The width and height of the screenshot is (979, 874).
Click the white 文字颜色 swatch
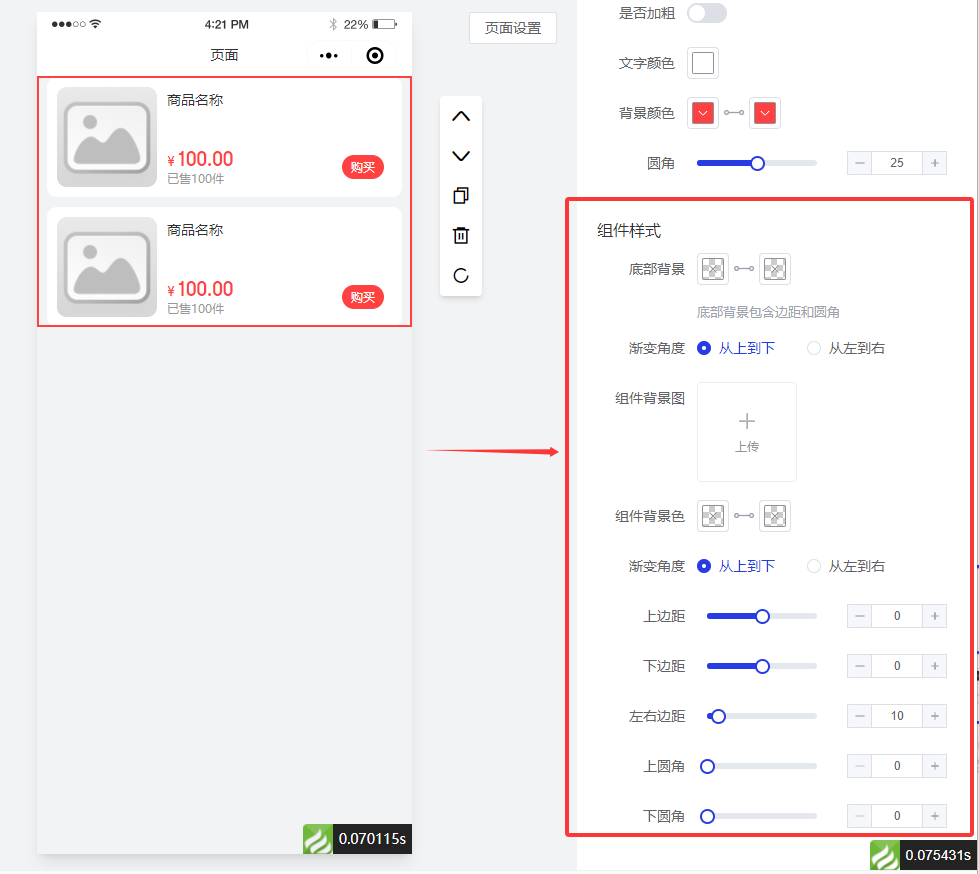tap(703, 63)
